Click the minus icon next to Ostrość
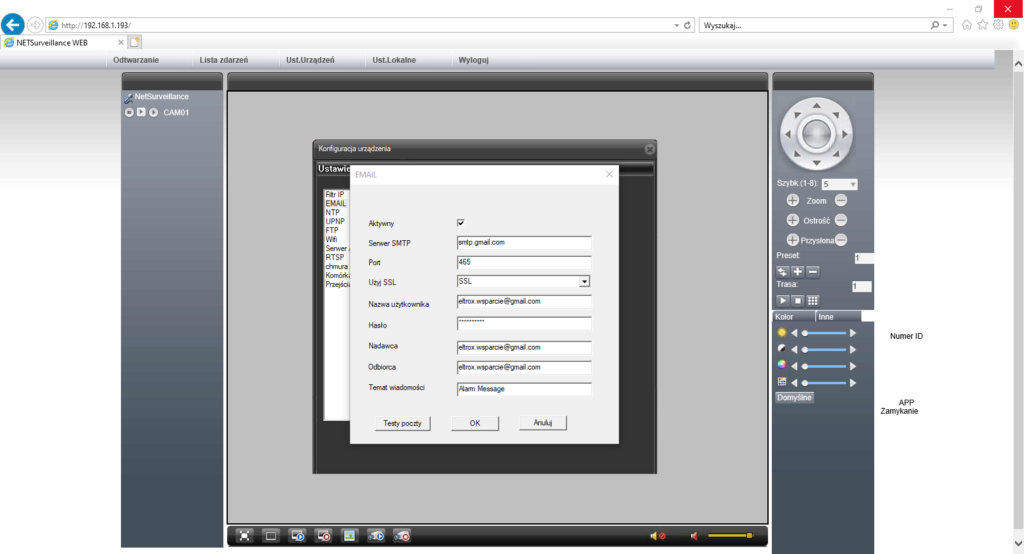The height and width of the screenshot is (554, 1024). [841, 220]
